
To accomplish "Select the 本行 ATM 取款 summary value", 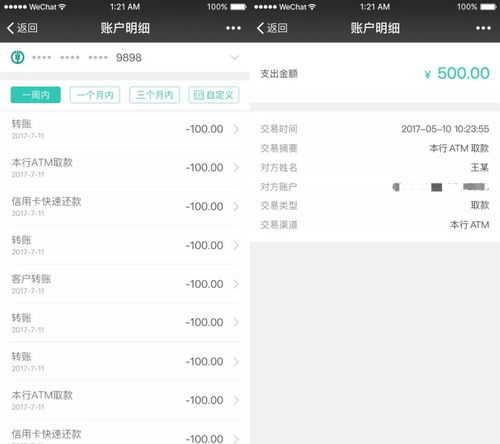I will 459,148.
